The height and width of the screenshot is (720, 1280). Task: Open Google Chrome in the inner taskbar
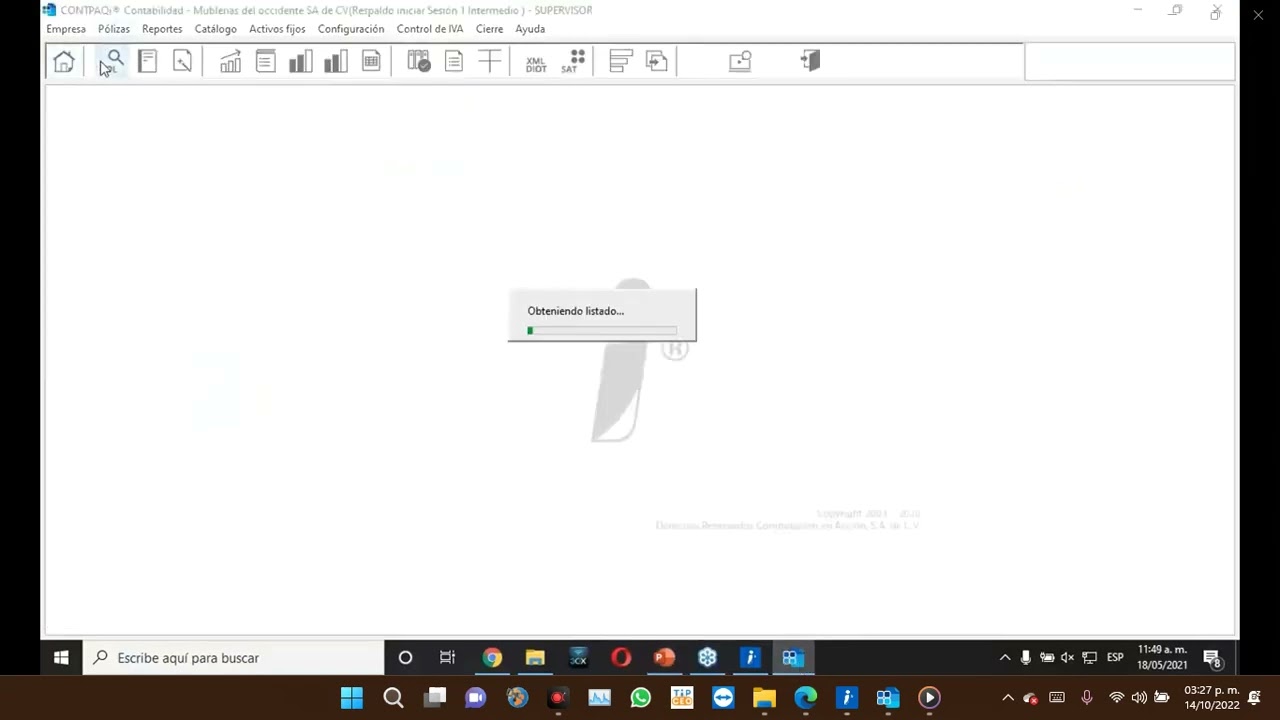(x=492, y=658)
